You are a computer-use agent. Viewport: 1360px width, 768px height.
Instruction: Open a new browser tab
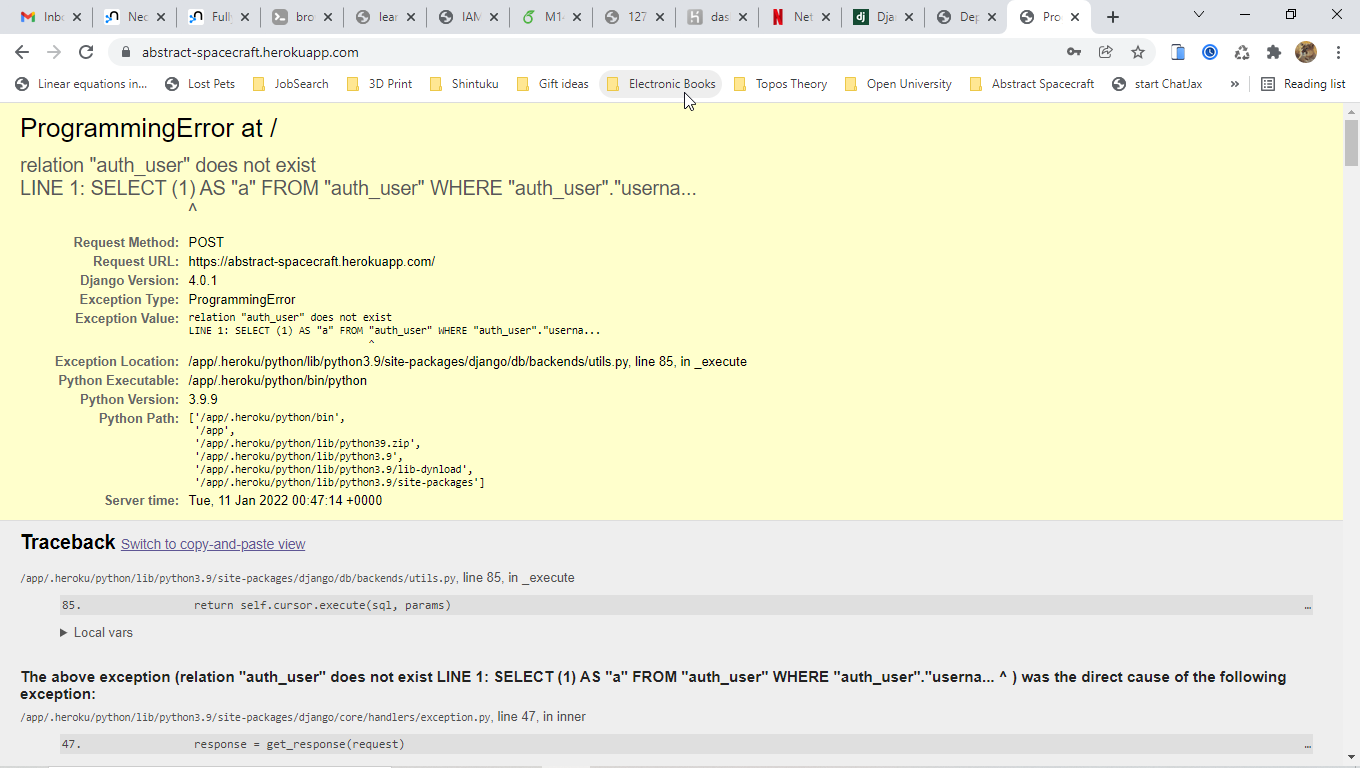[x=1113, y=17]
